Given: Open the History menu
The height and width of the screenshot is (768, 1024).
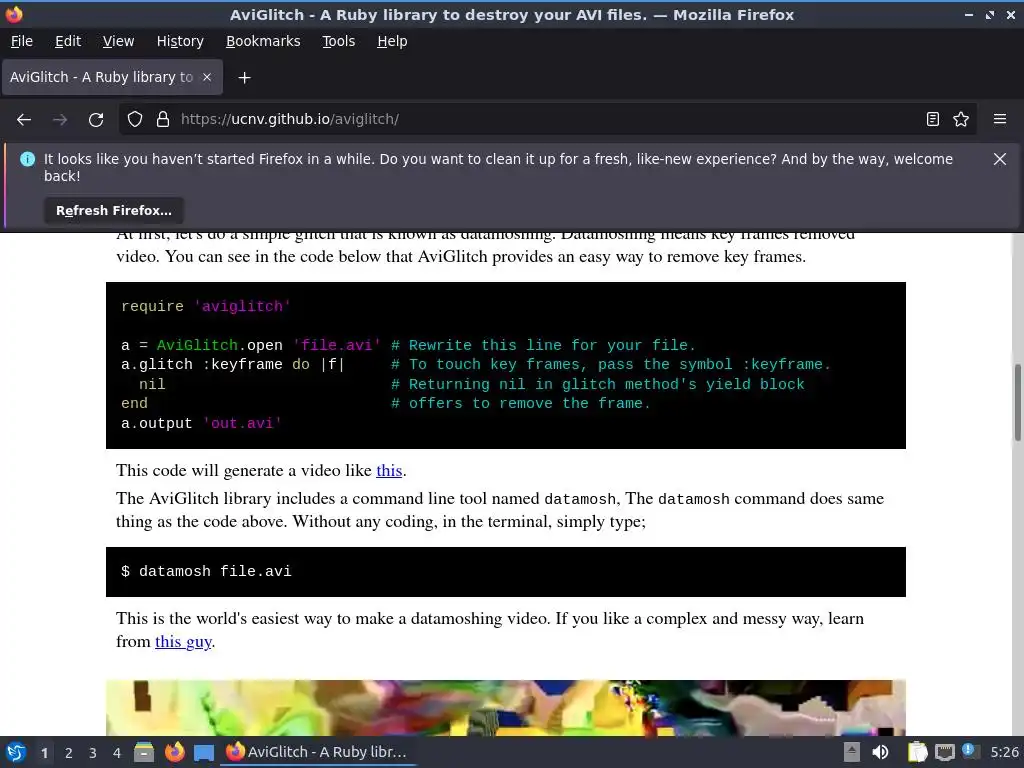Looking at the screenshot, I should tap(180, 41).
